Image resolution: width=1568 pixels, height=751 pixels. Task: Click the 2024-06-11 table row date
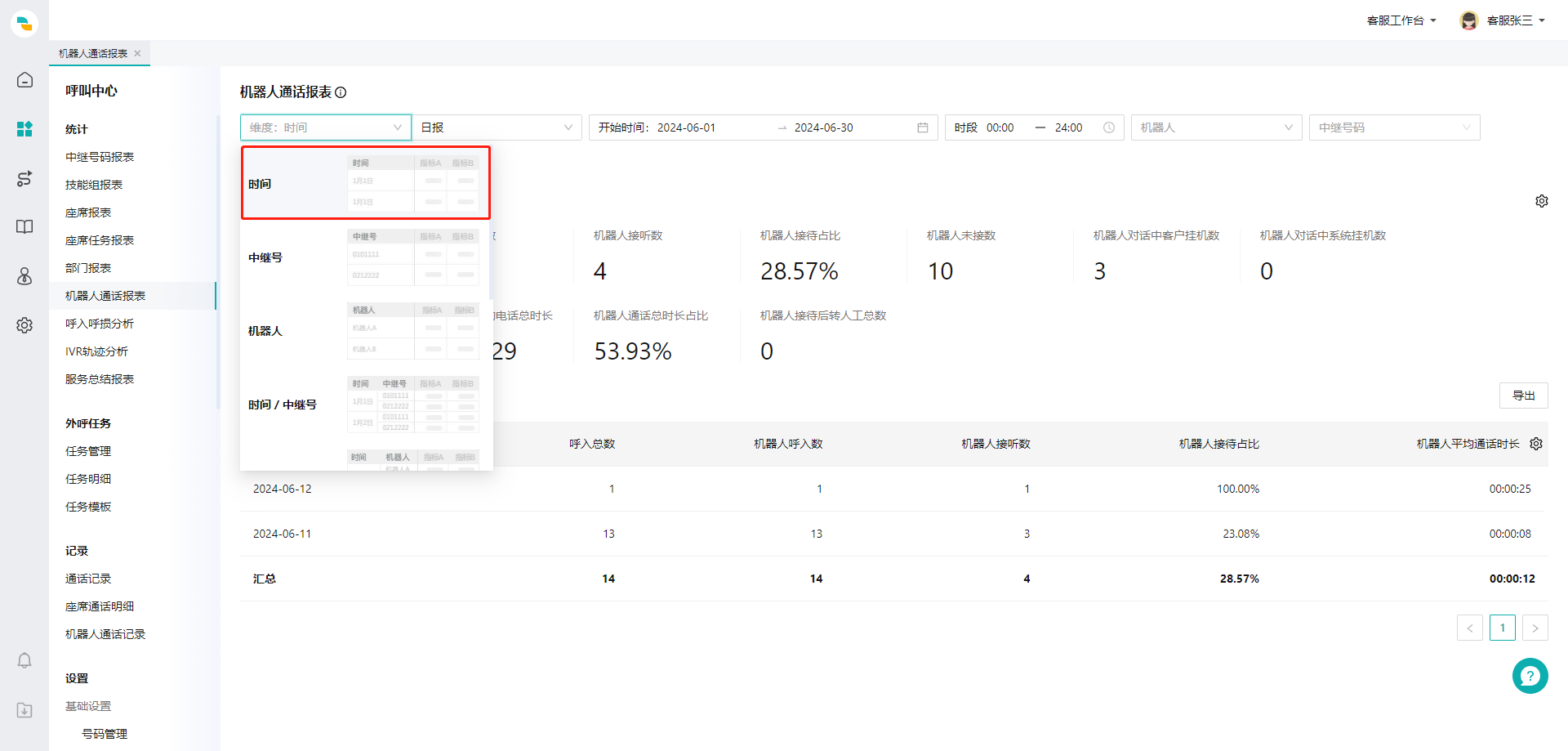pos(283,534)
